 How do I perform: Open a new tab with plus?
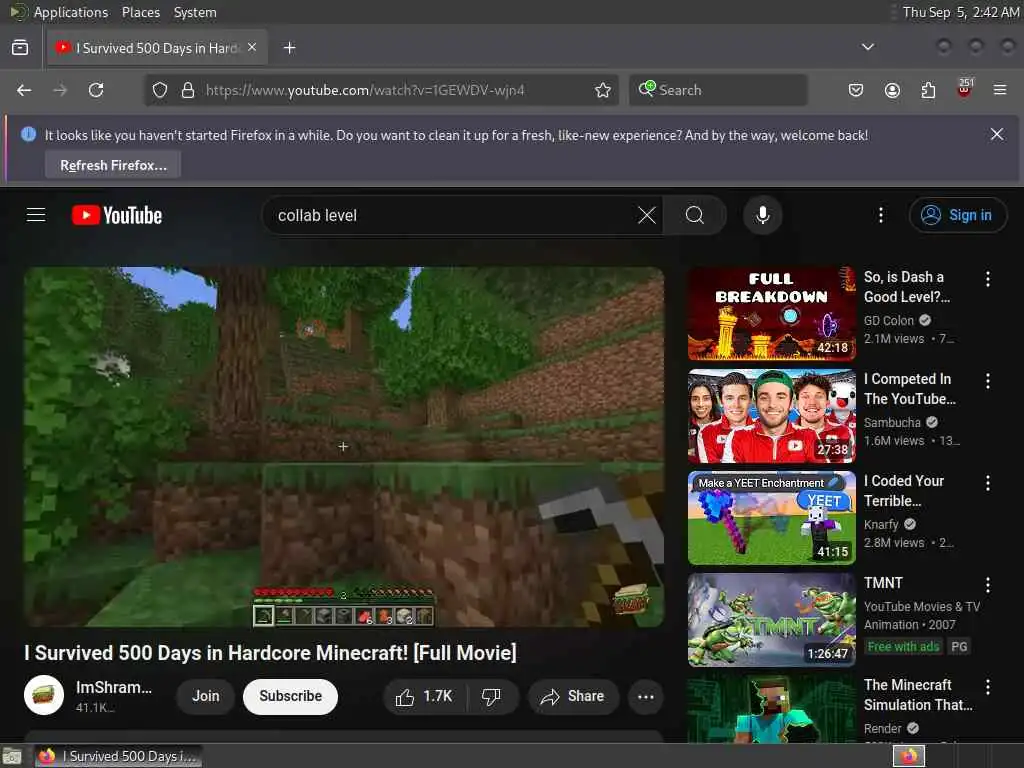(x=289, y=48)
